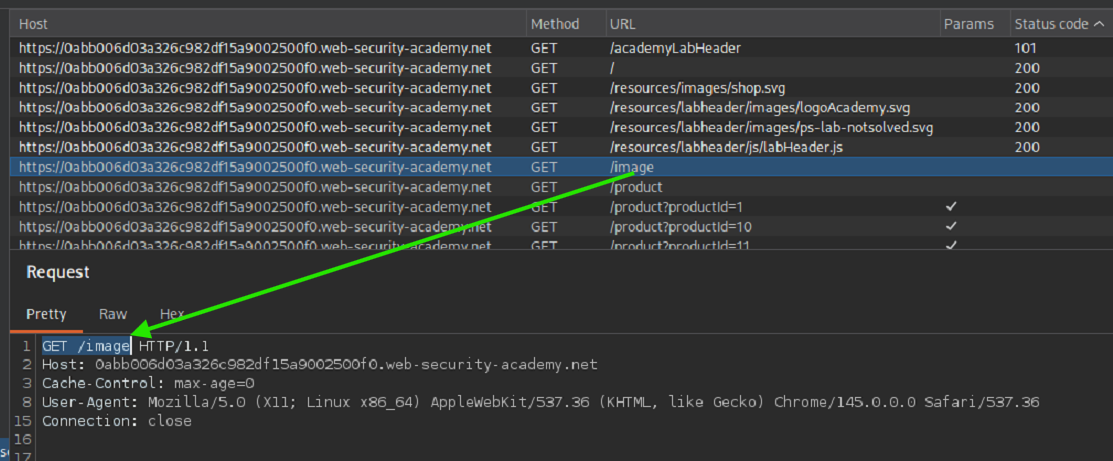Screen dimensions: 1113x461
Task: Click the 101 status code cell
Action: (1025, 48)
